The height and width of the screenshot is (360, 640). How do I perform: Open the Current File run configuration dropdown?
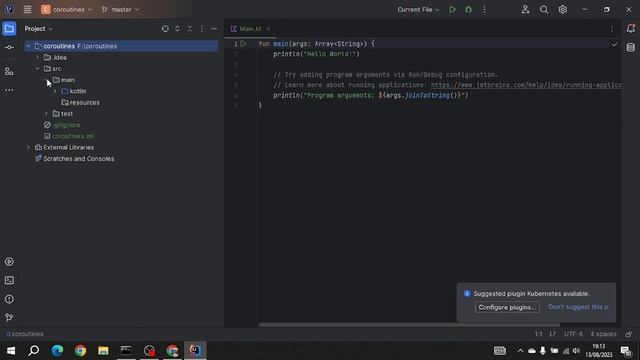[418, 9]
